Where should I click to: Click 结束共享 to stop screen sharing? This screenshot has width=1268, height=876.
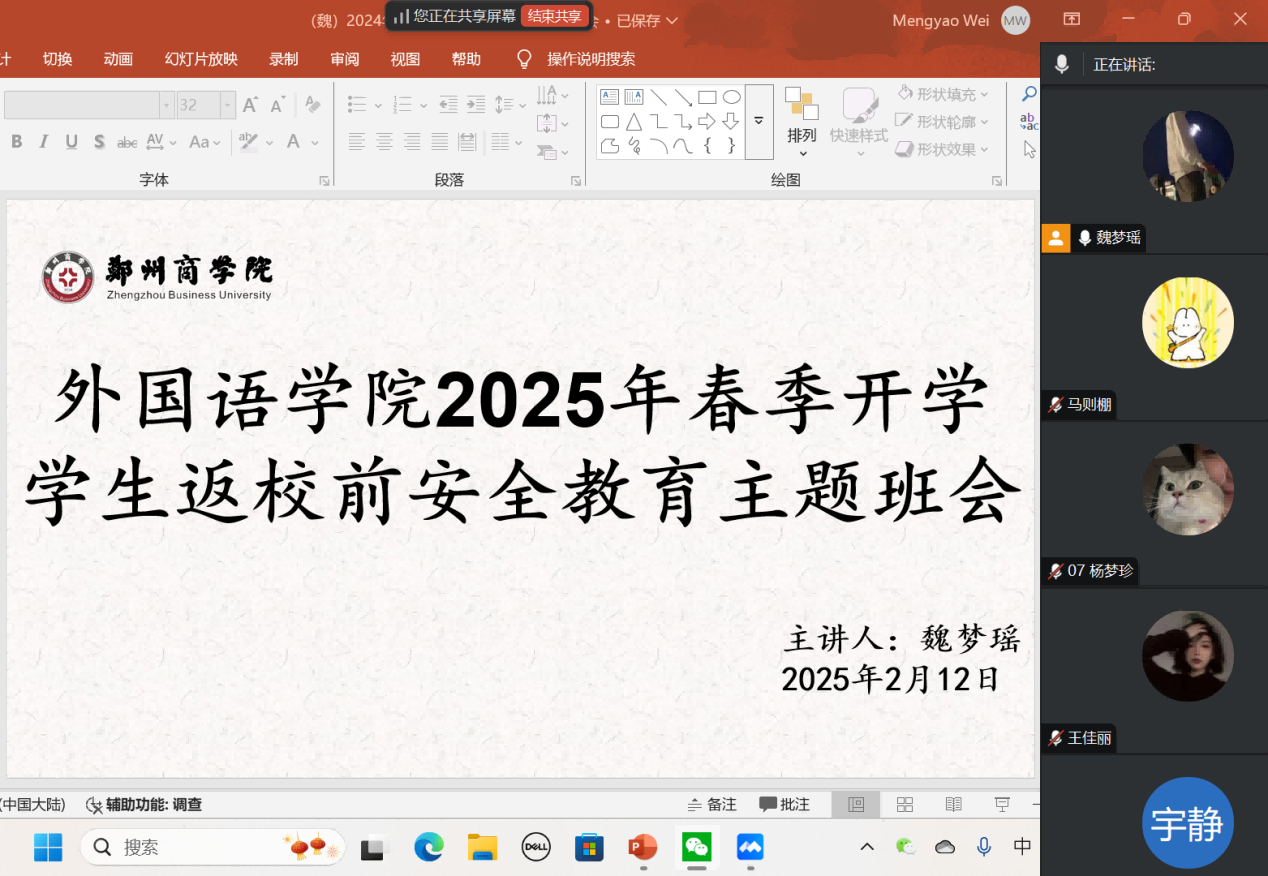555,16
